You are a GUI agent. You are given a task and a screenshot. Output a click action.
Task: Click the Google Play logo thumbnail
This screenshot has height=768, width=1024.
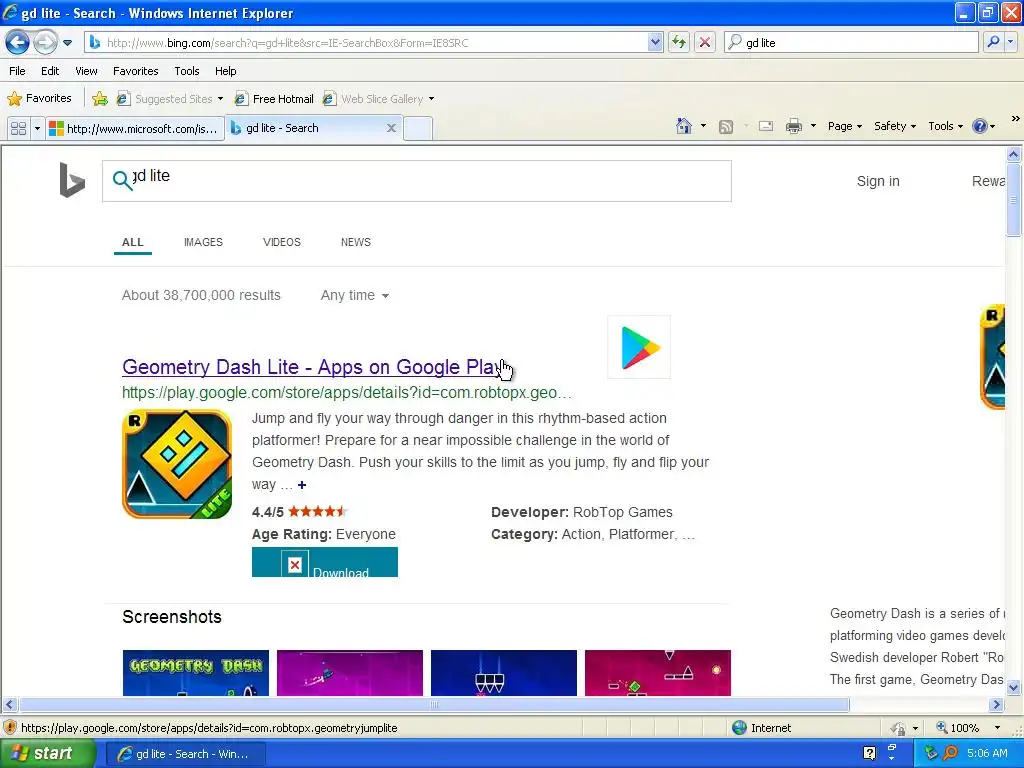coord(639,347)
